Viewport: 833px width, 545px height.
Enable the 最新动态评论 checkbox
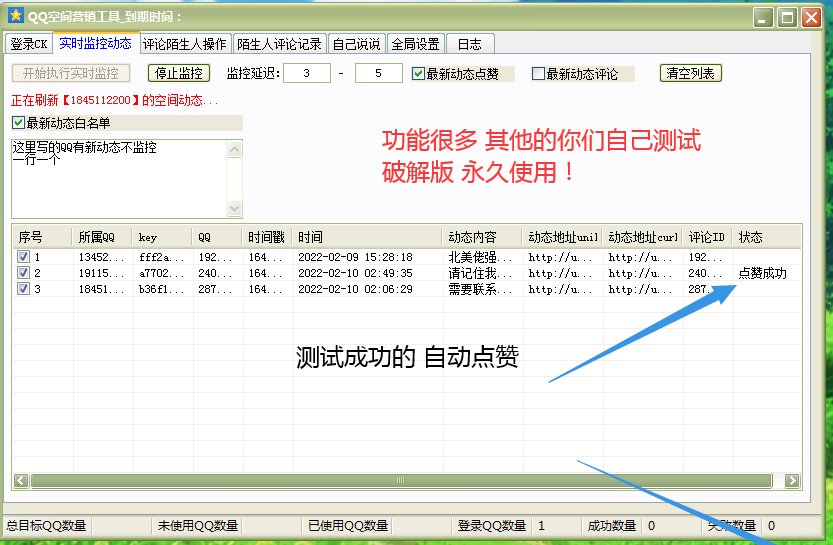click(538, 74)
